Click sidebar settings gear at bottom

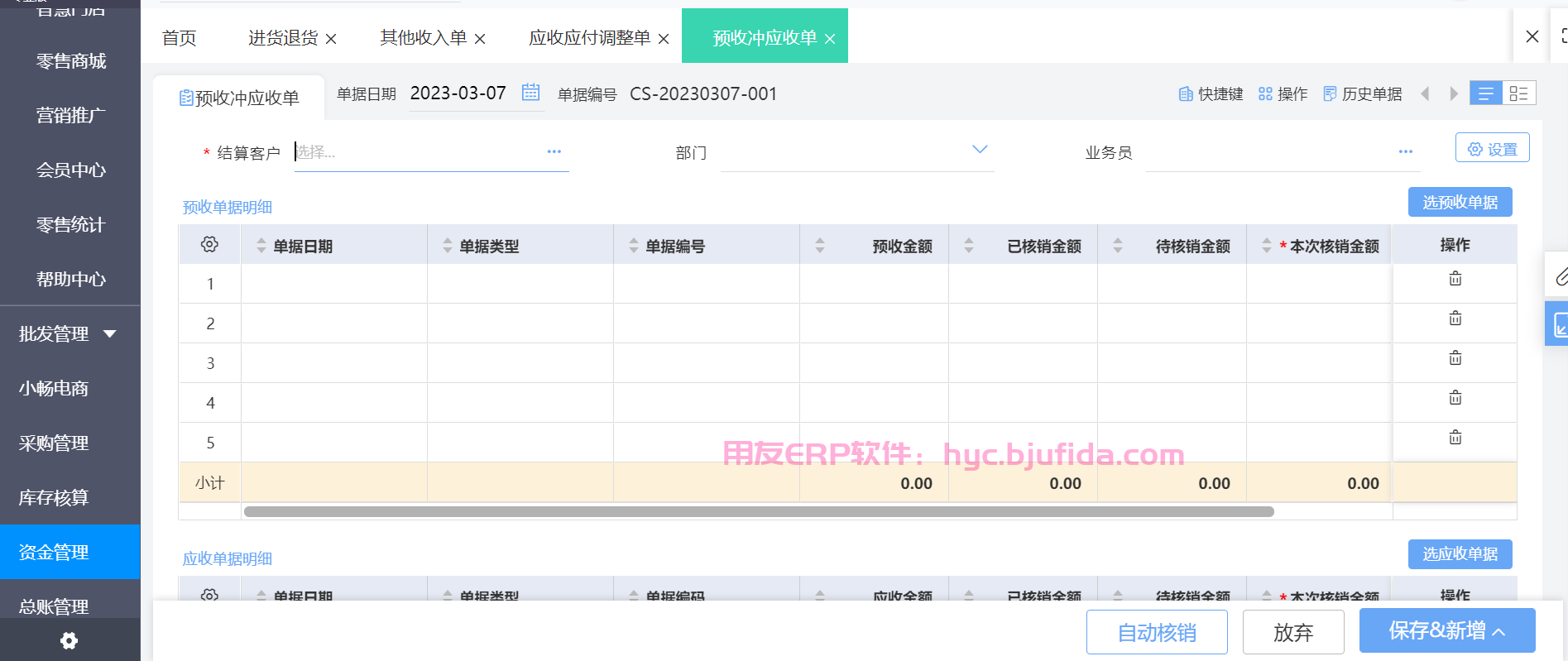click(x=70, y=640)
